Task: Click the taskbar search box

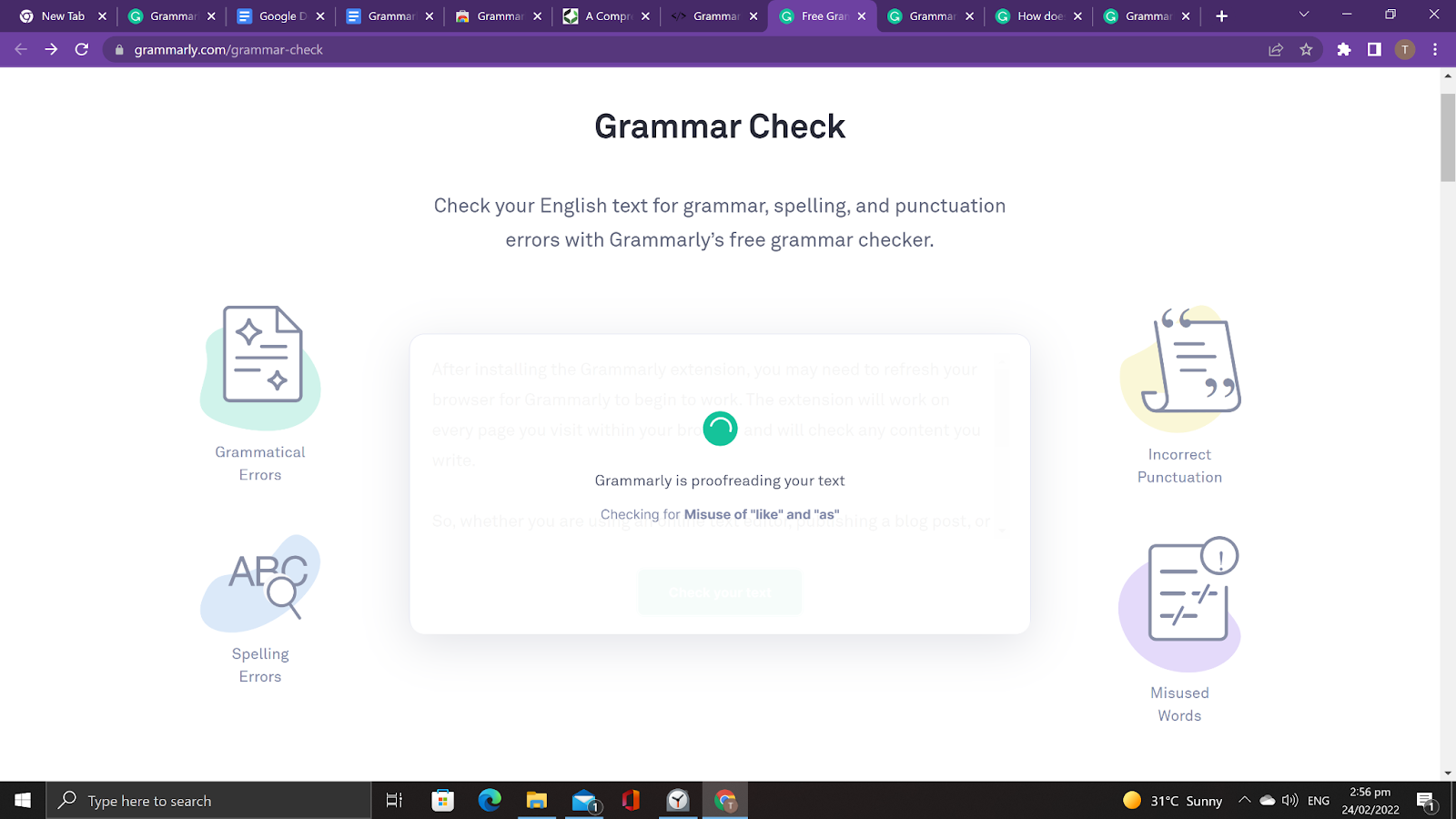Action: coord(208,801)
